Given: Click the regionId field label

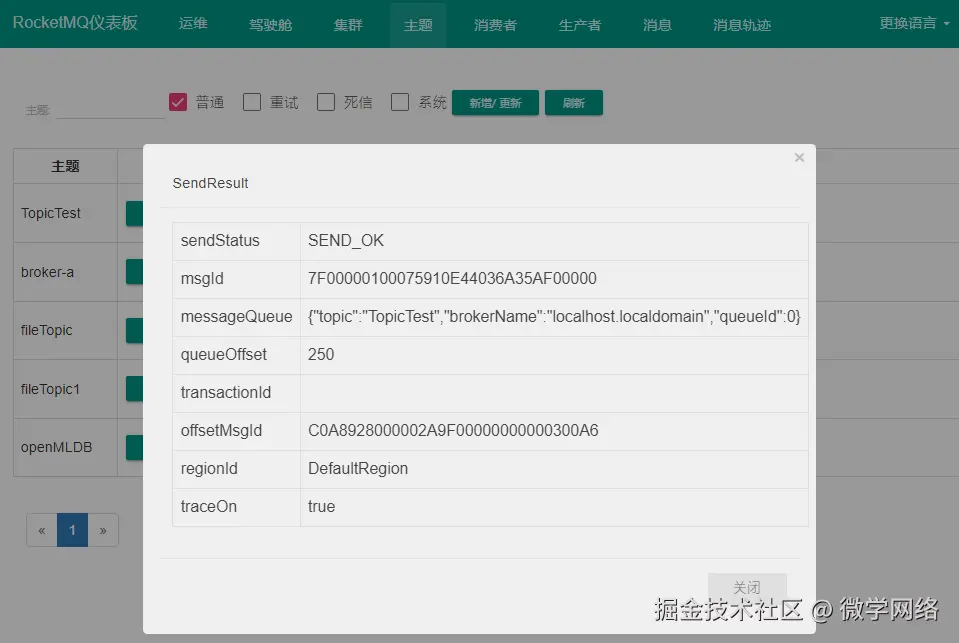Looking at the screenshot, I should 209,468.
